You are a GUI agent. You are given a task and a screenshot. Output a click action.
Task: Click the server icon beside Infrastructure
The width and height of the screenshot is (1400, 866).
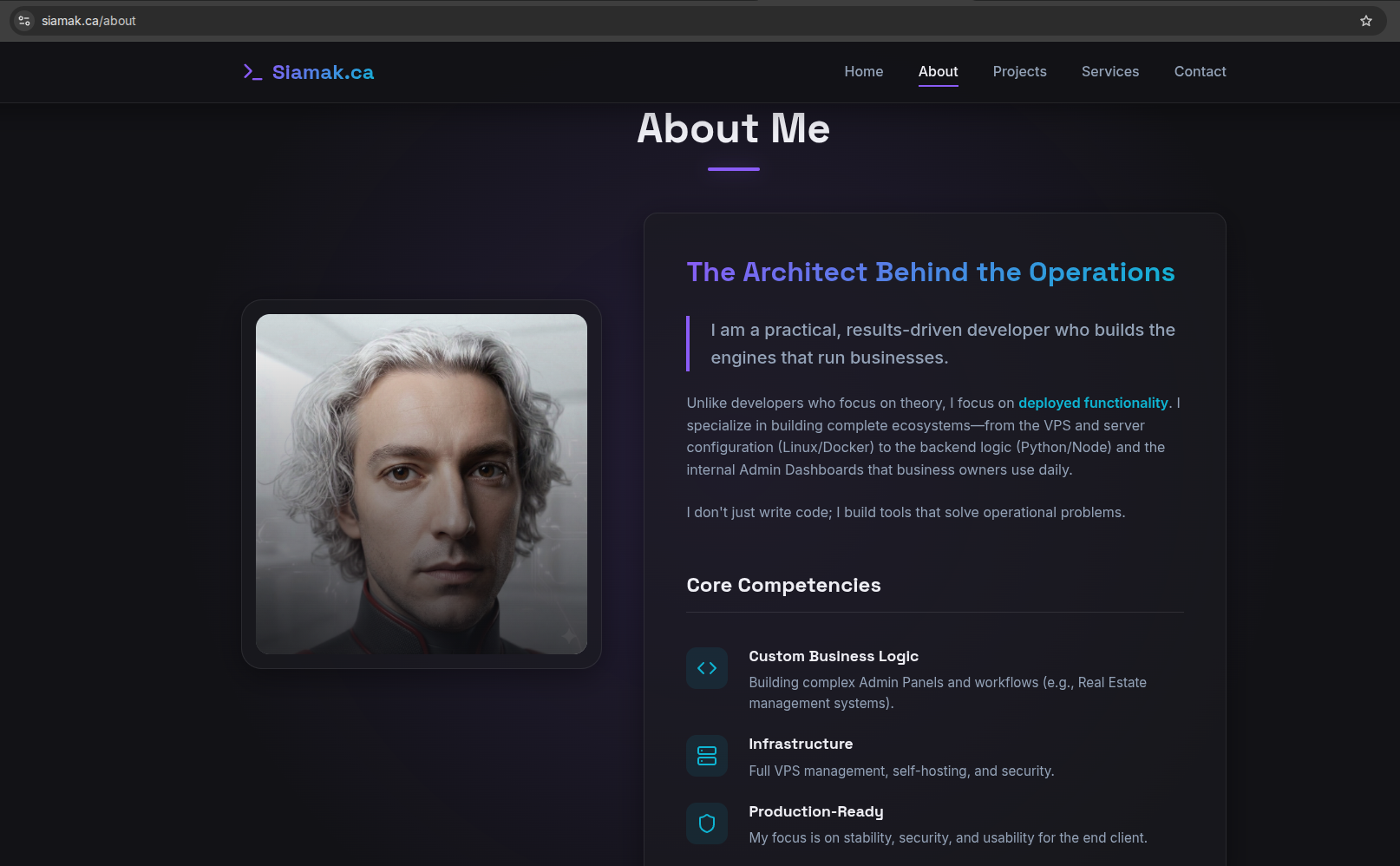click(x=707, y=756)
